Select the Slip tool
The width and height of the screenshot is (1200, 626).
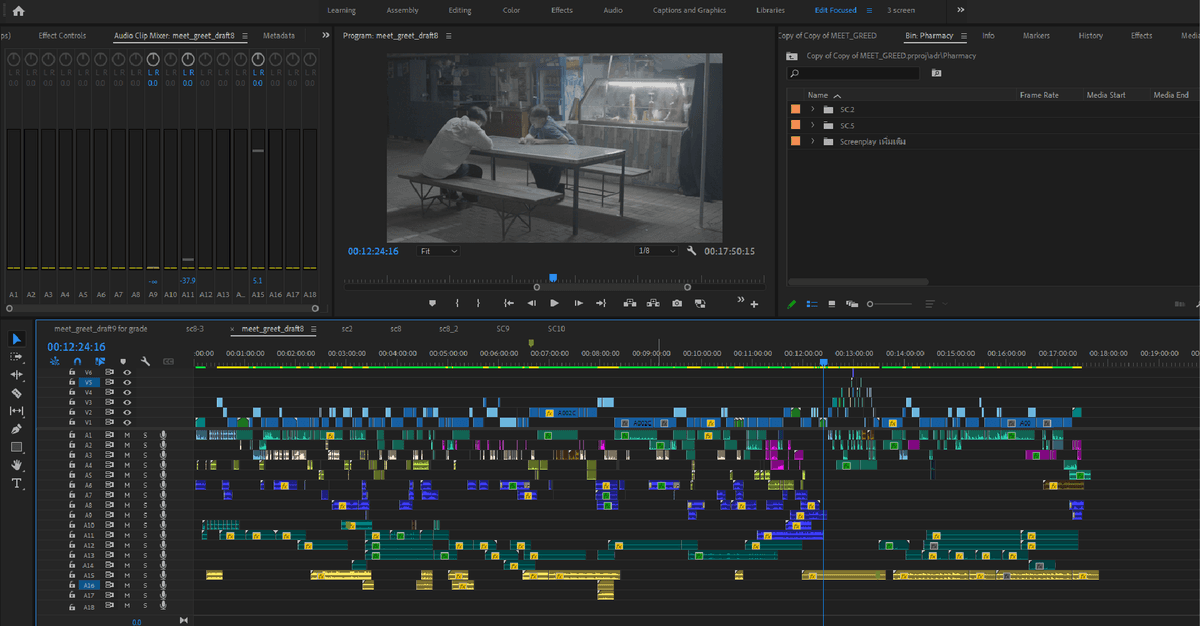tap(17, 411)
